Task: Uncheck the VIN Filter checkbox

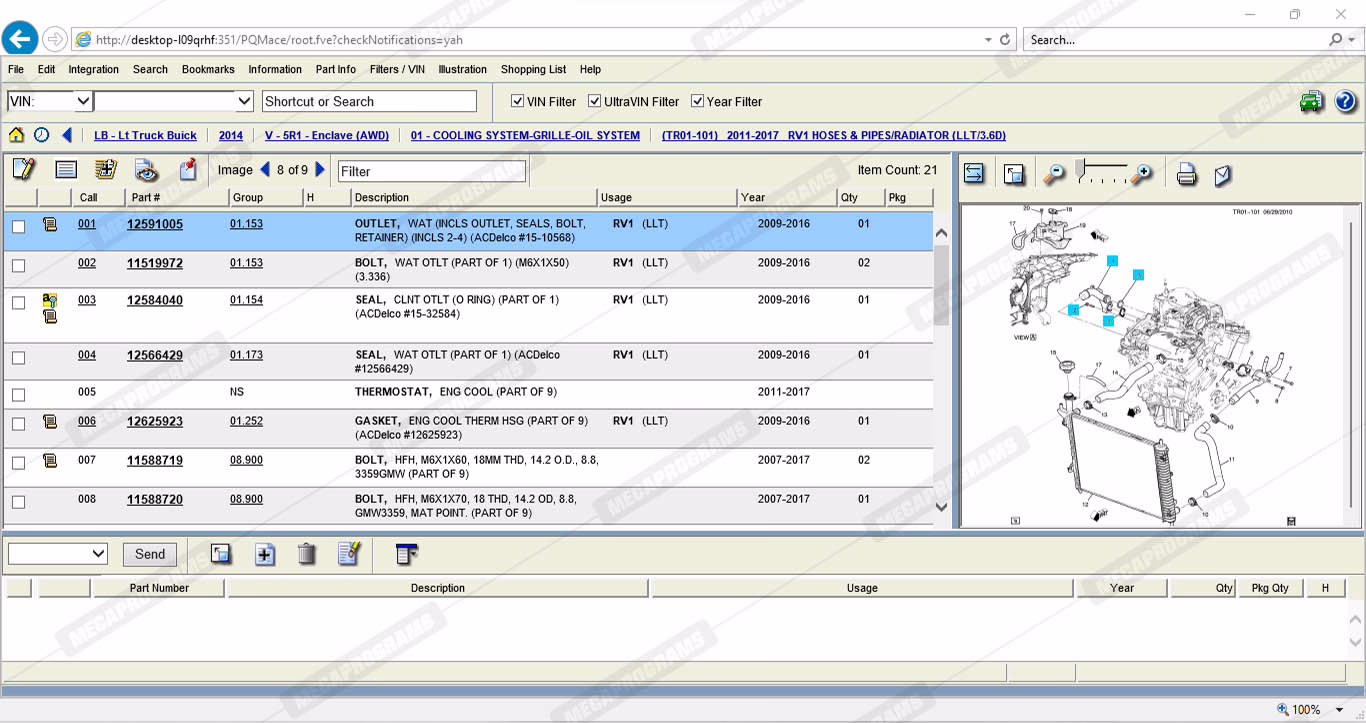Action: (517, 101)
